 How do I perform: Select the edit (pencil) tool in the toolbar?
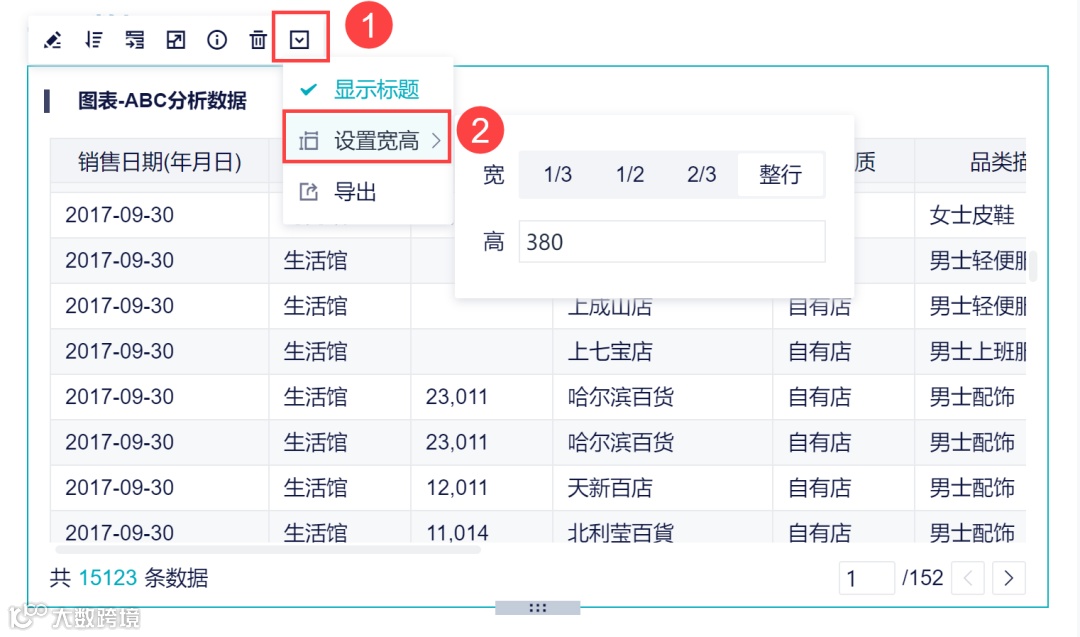52,40
